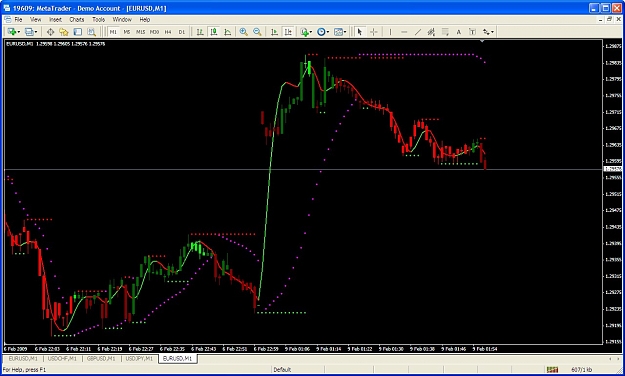The image size is (625, 376).
Task: Draw a Vertical Line tool
Action: (x=390, y=32)
